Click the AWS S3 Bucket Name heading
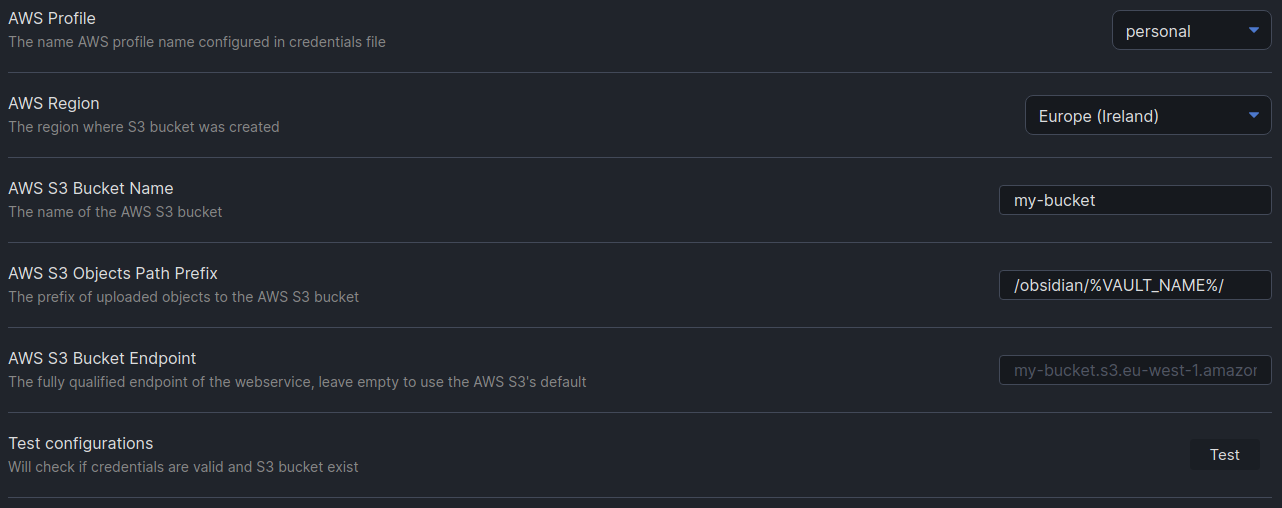 click(91, 188)
